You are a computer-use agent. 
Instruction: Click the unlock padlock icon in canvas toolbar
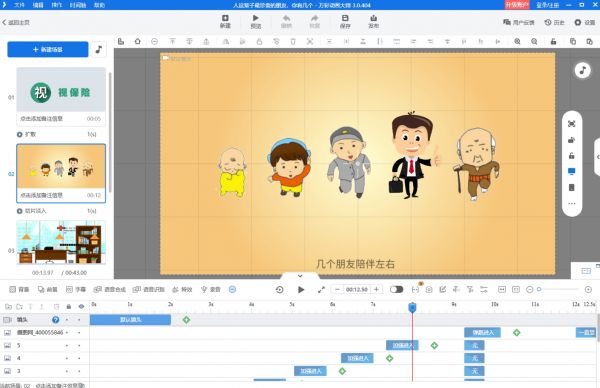click(x=553, y=41)
